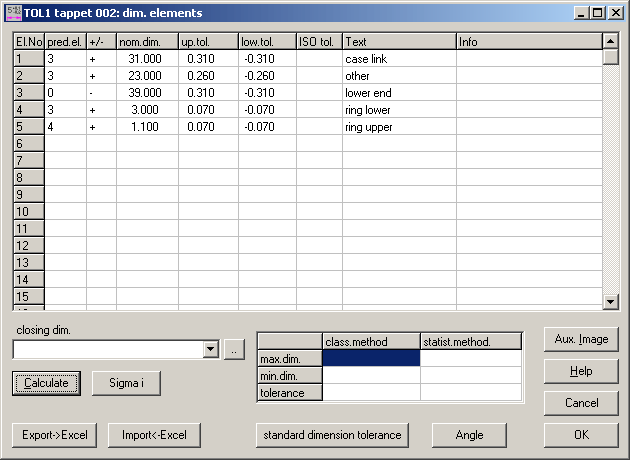Open the closing dim. dropdown list
The image size is (630, 460).
[210, 349]
